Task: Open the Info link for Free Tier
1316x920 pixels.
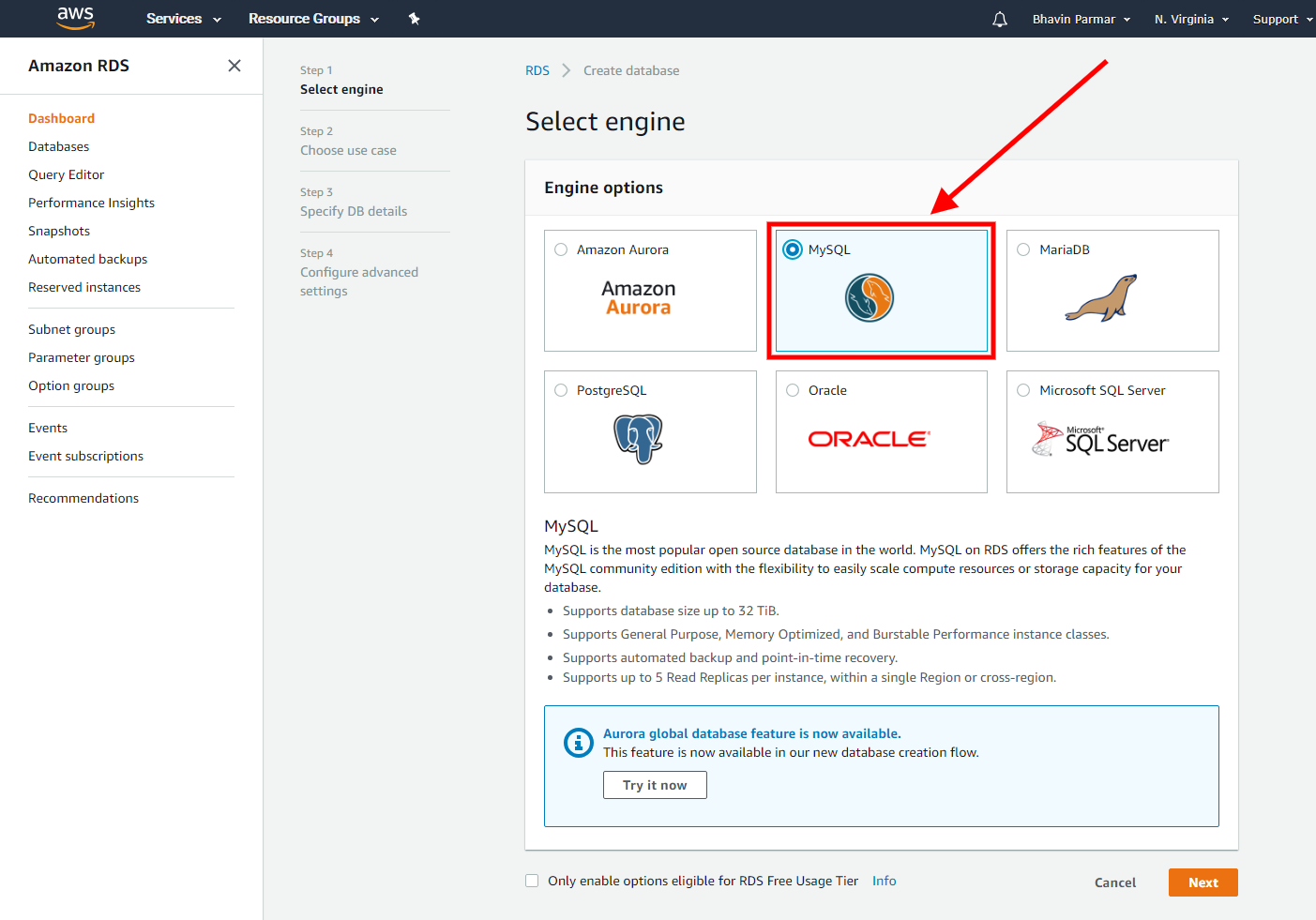Action: pos(885,881)
